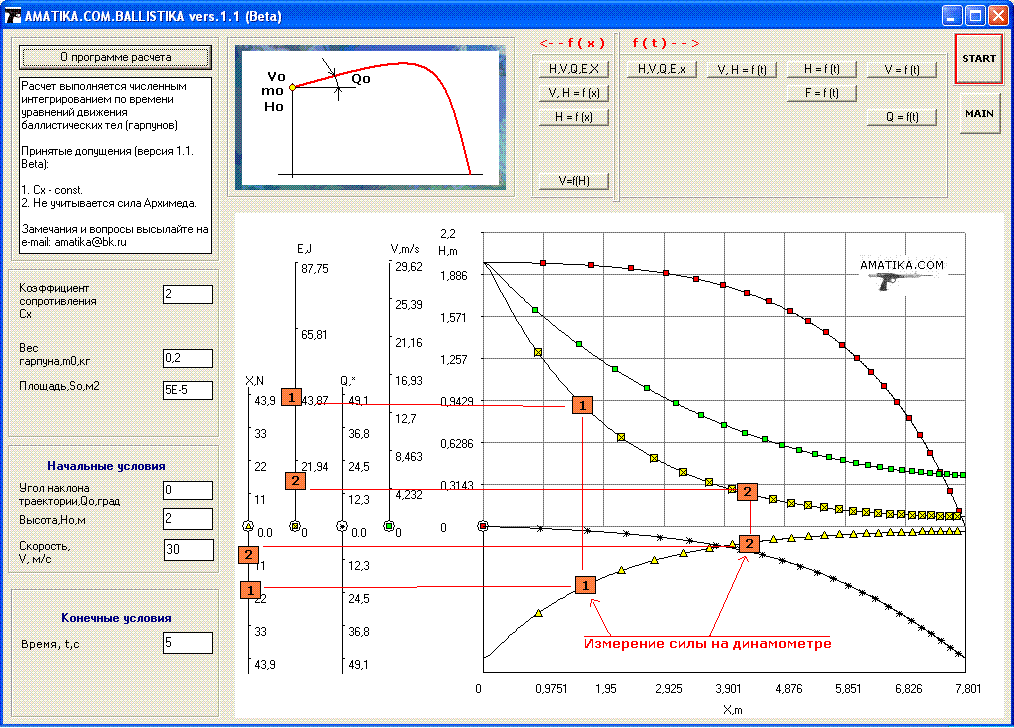Open the 'О программе расчета' info button
Image resolution: width=1014 pixels, height=728 pixels.
coord(116,57)
